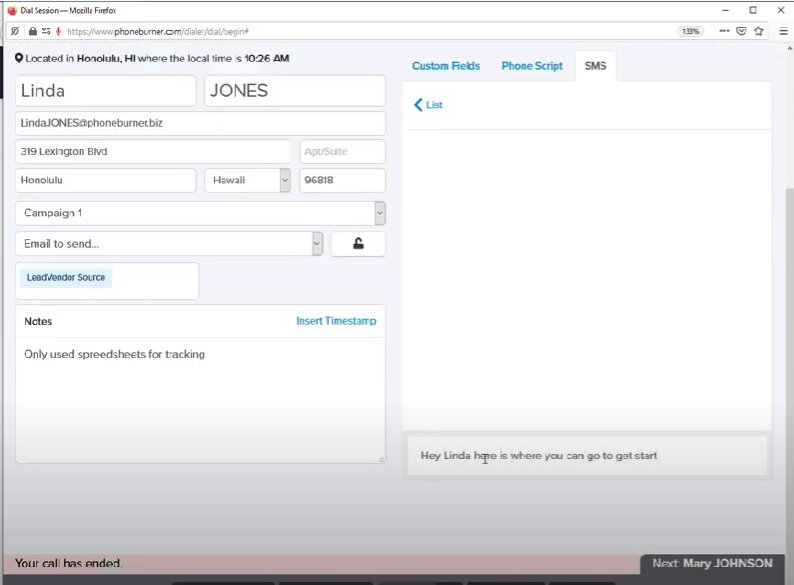The height and width of the screenshot is (585, 794).
Task: Click the Firefox logo in title bar
Action: [12, 10]
